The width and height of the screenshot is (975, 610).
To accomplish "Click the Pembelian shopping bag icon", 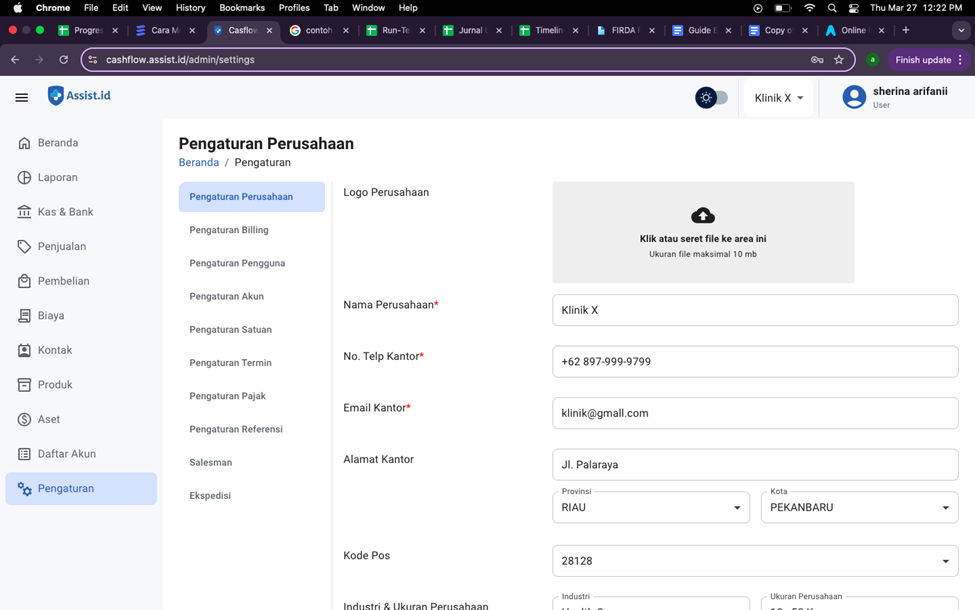I will 24,281.
